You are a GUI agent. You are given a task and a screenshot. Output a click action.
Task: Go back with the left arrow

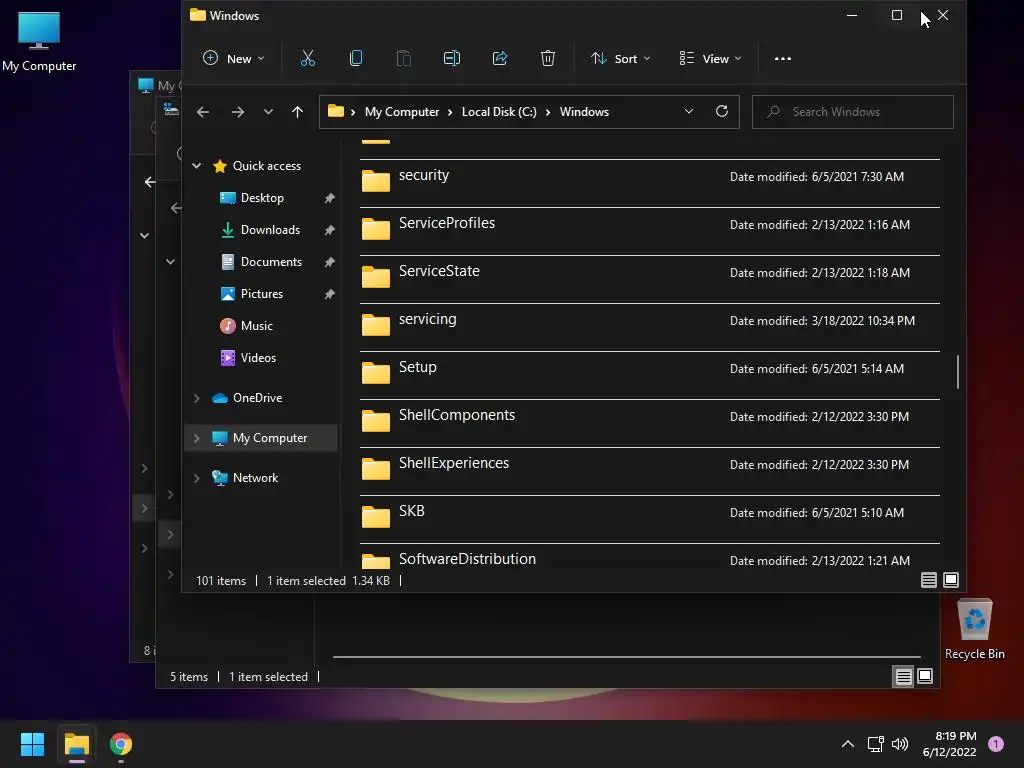[x=203, y=112]
